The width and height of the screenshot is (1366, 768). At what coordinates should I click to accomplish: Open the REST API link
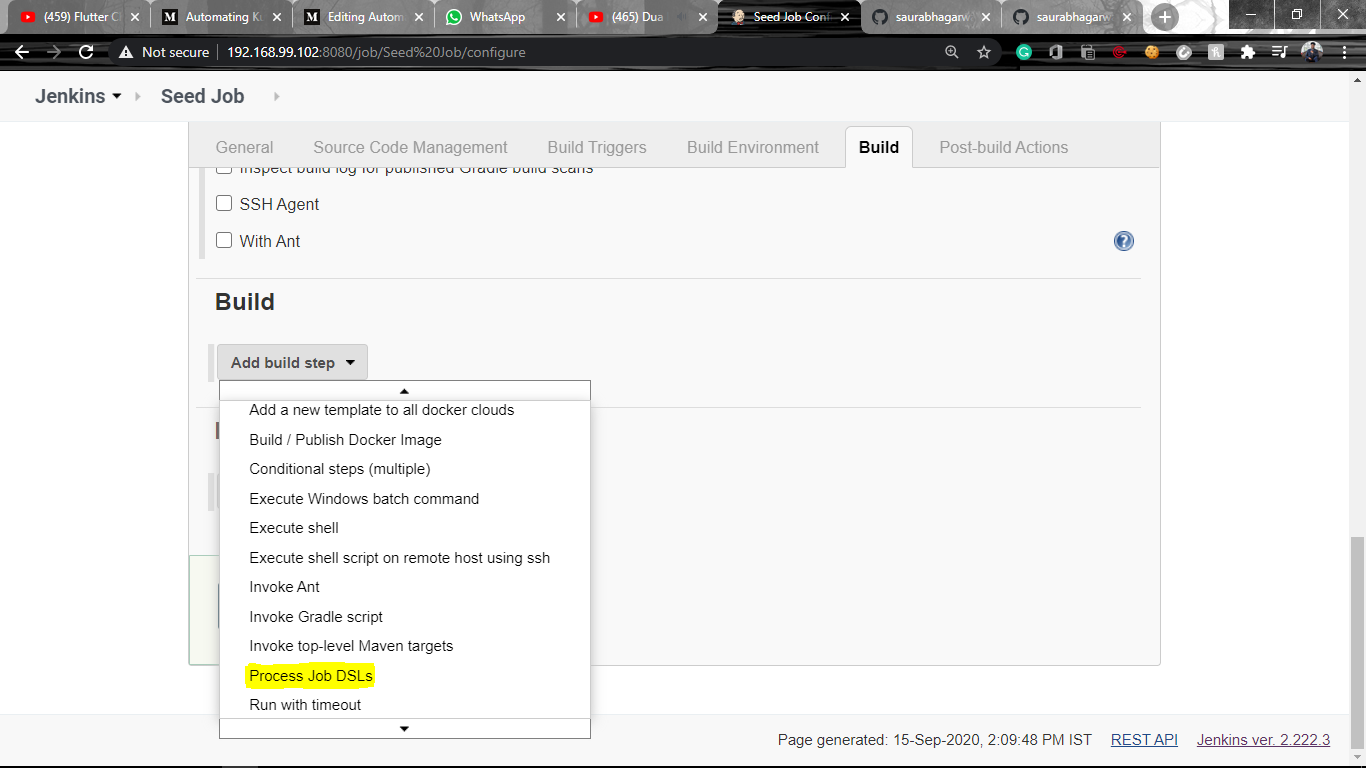pyautogui.click(x=1143, y=739)
